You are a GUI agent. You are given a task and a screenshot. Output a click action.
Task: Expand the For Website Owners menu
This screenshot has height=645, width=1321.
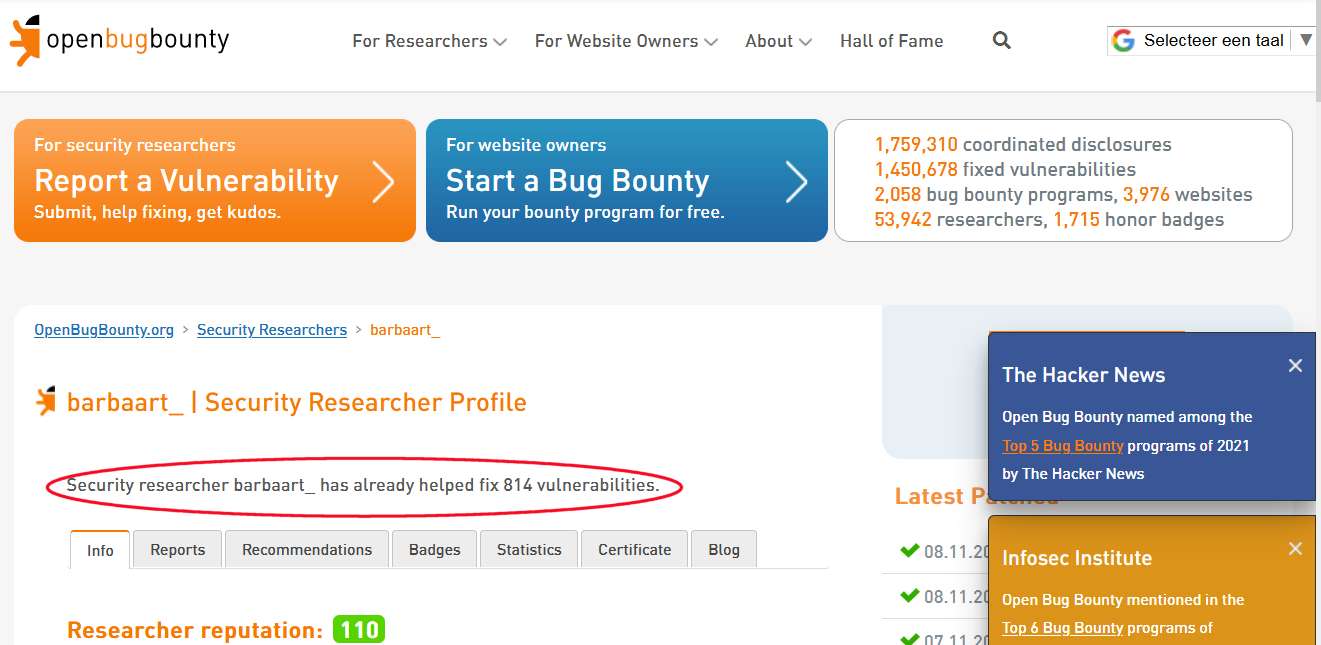tap(626, 41)
